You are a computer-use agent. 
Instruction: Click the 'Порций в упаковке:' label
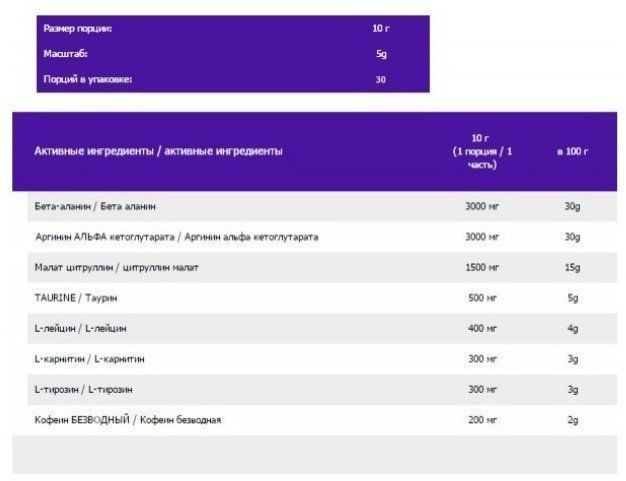[x=87, y=79]
